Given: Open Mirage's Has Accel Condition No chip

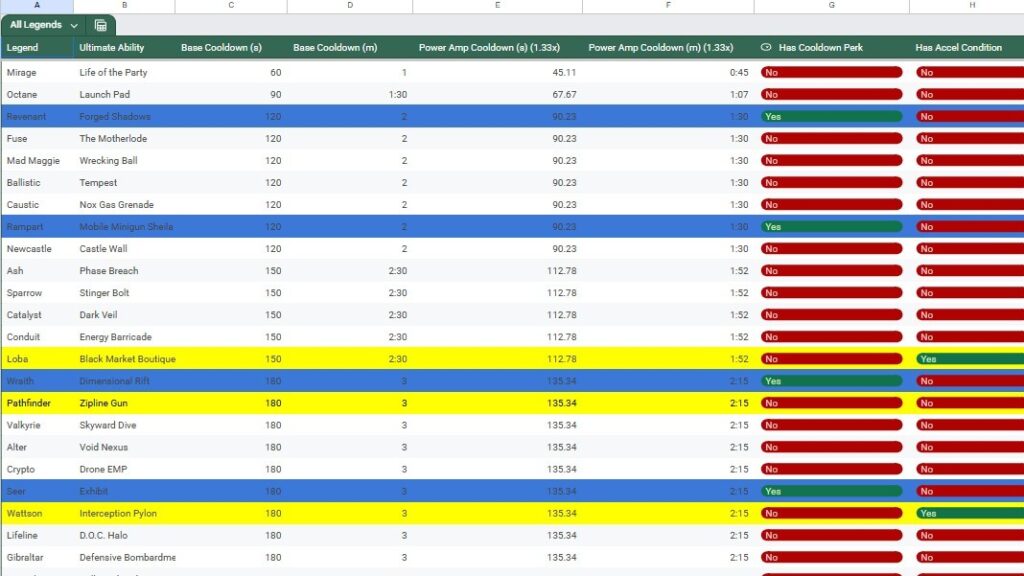Looking at the screenshot, I should [x=970, y=72].
